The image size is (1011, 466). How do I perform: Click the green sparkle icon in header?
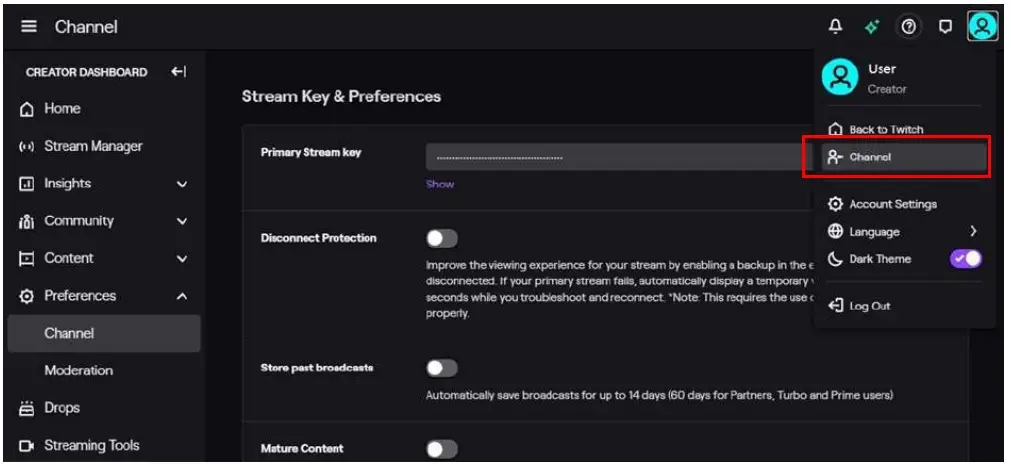[872, 27]
